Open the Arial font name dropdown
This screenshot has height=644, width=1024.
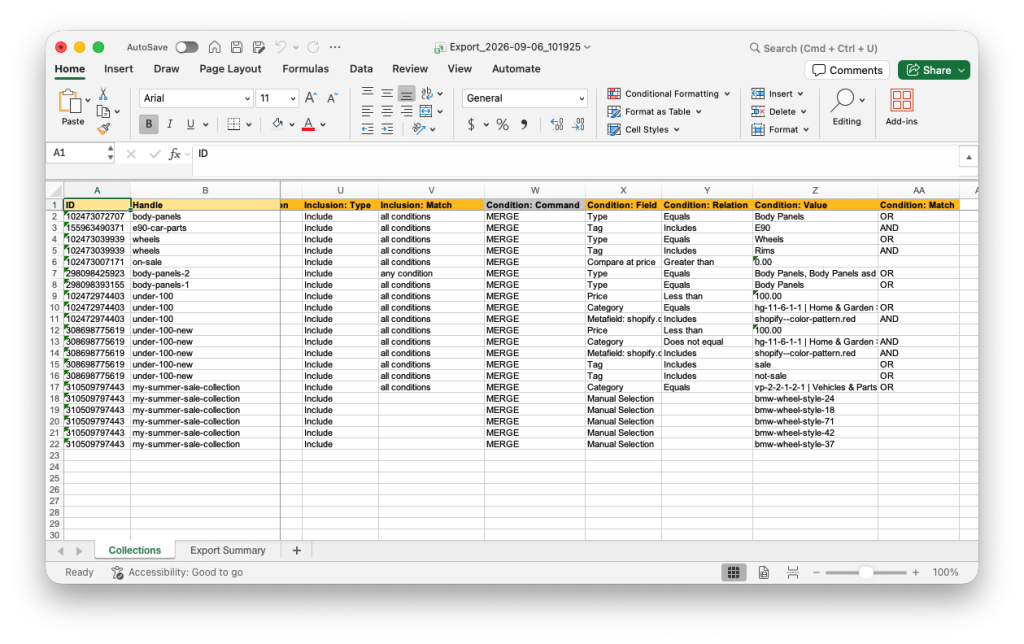tap(196, 98)
